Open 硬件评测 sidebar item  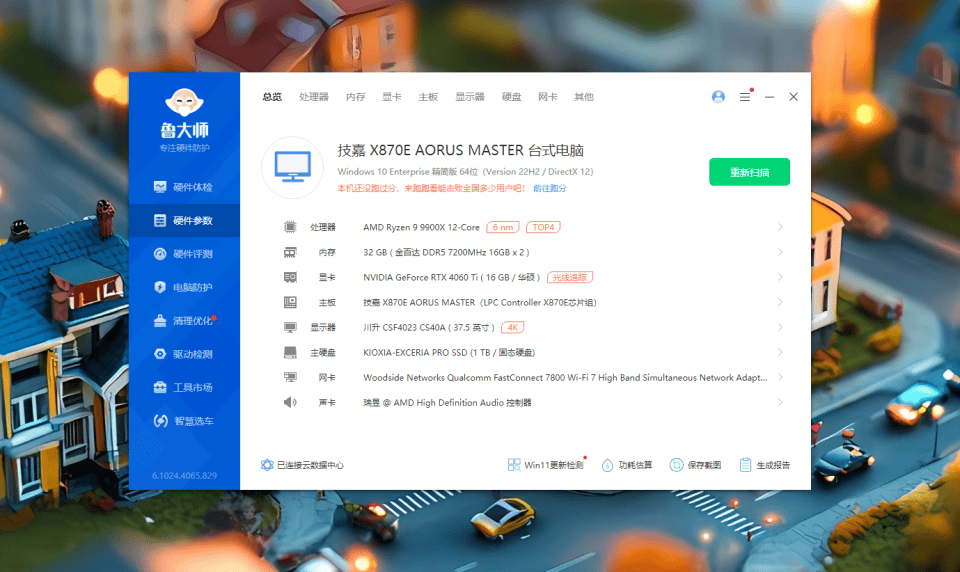pos(184,254)
